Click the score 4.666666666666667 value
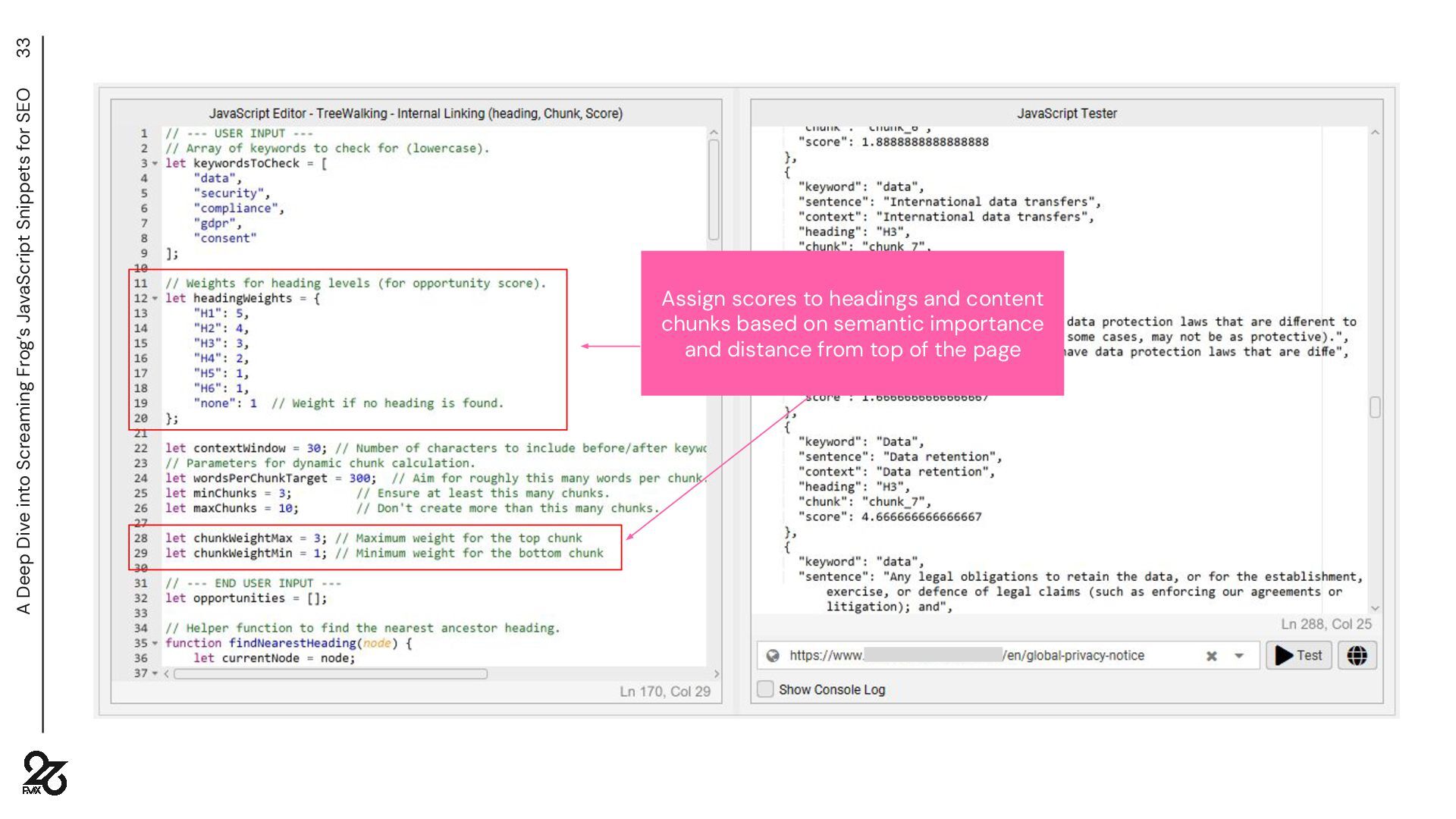1456x819 pixels. [x=921, y=517]
